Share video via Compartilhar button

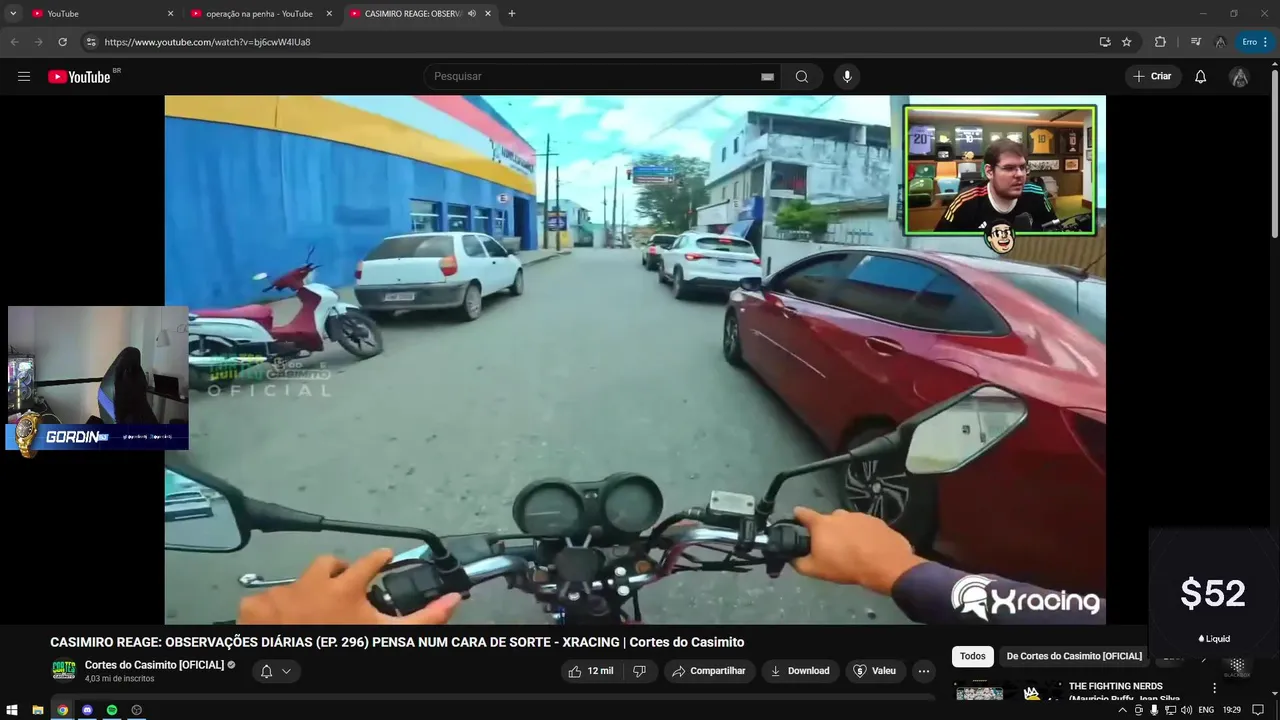[x=709, y=671]
